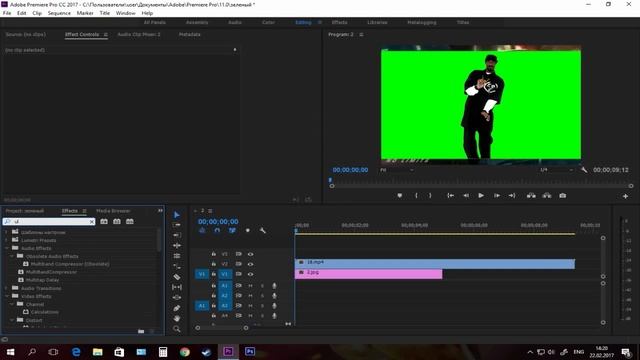Image resolution: width=640 pixels, height=360 pixels.
Task: Open Program monitor button editor plus
Action: pos(625,196)
